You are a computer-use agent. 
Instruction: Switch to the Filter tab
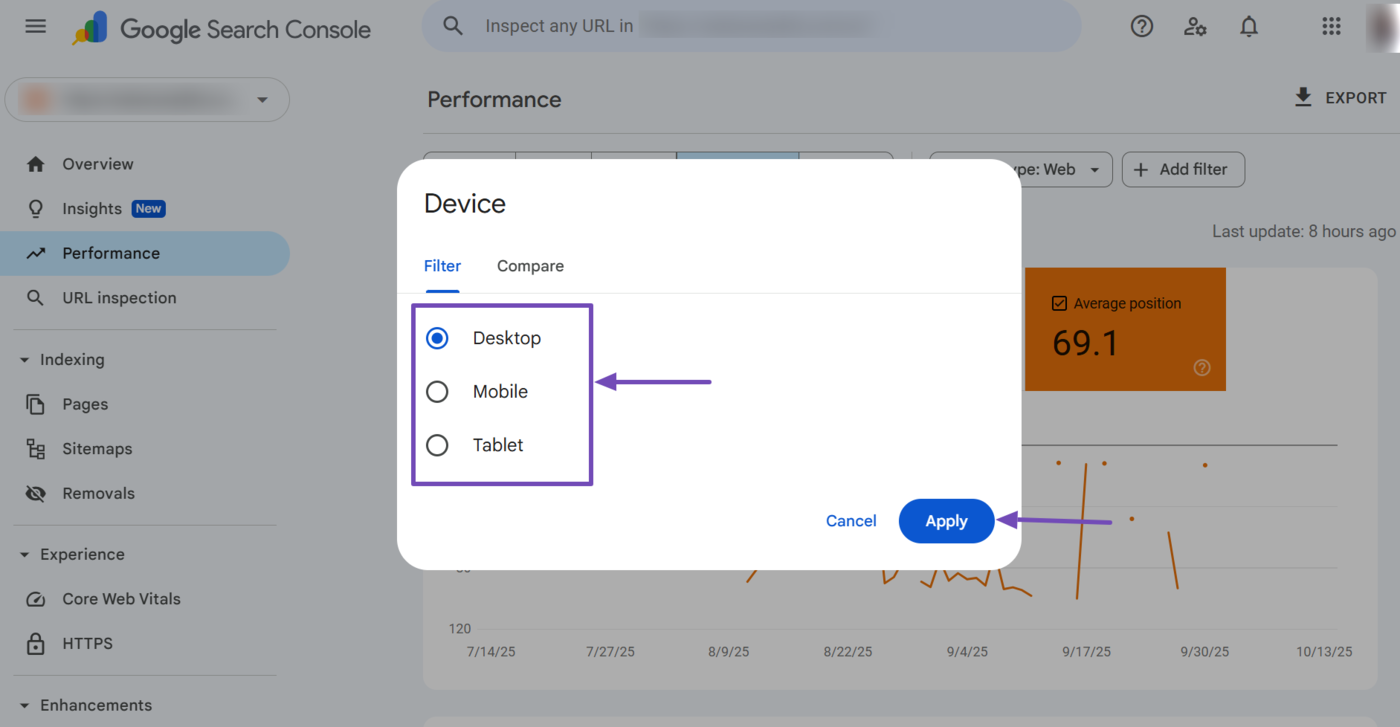coord(442,266)
